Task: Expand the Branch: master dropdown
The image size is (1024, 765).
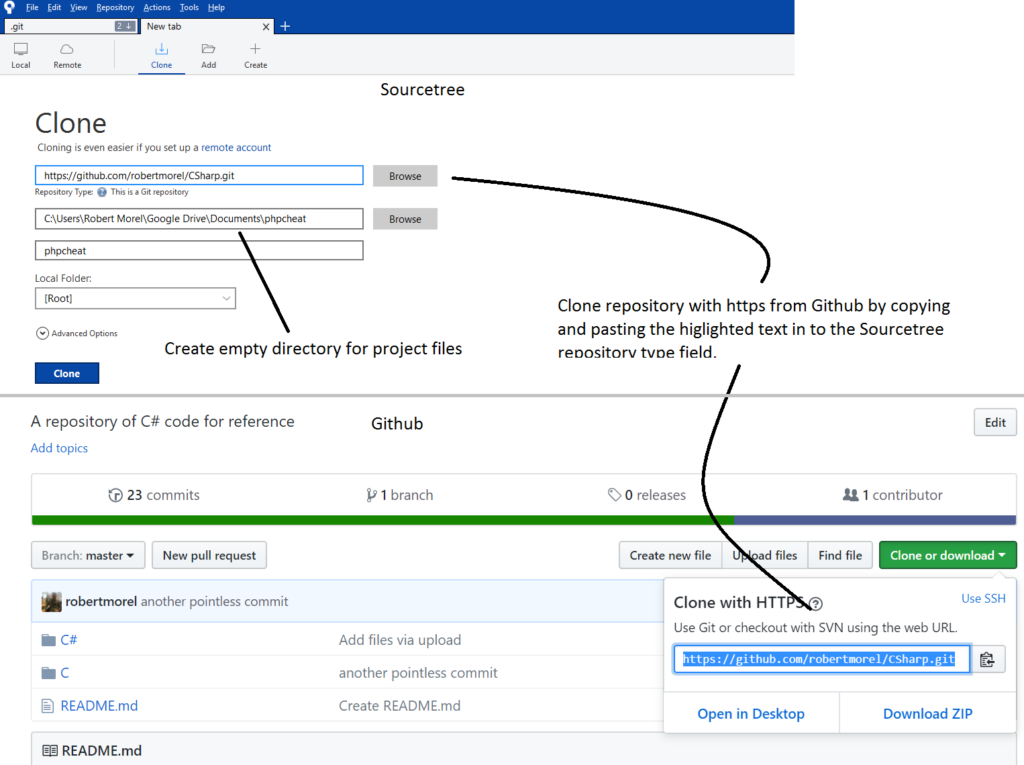Action: pos(87,555)
